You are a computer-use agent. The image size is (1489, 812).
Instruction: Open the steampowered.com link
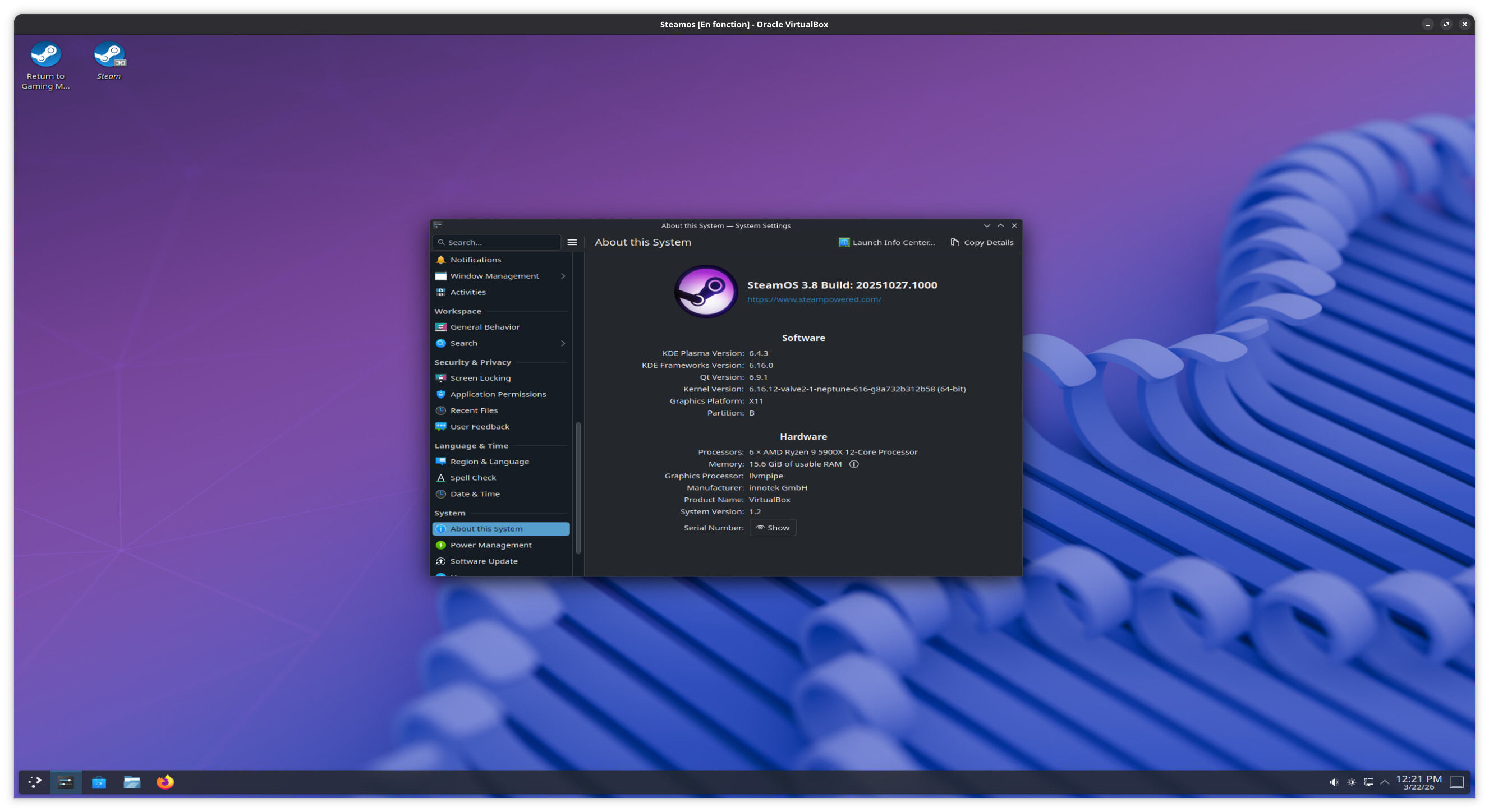pyautogui.click(x=814, y=299)
